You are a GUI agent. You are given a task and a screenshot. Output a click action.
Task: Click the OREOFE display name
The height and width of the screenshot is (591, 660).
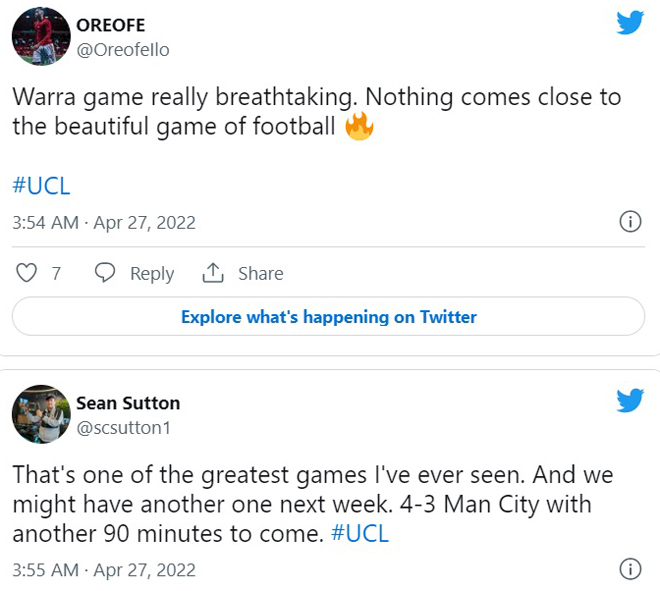click(x=111, y=25)
